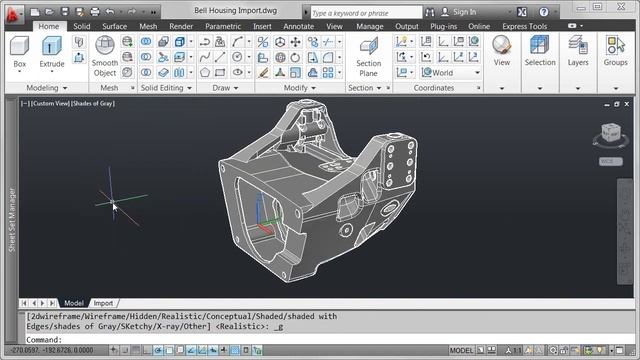Expand the Groups panel arrow

pos(616,88)
